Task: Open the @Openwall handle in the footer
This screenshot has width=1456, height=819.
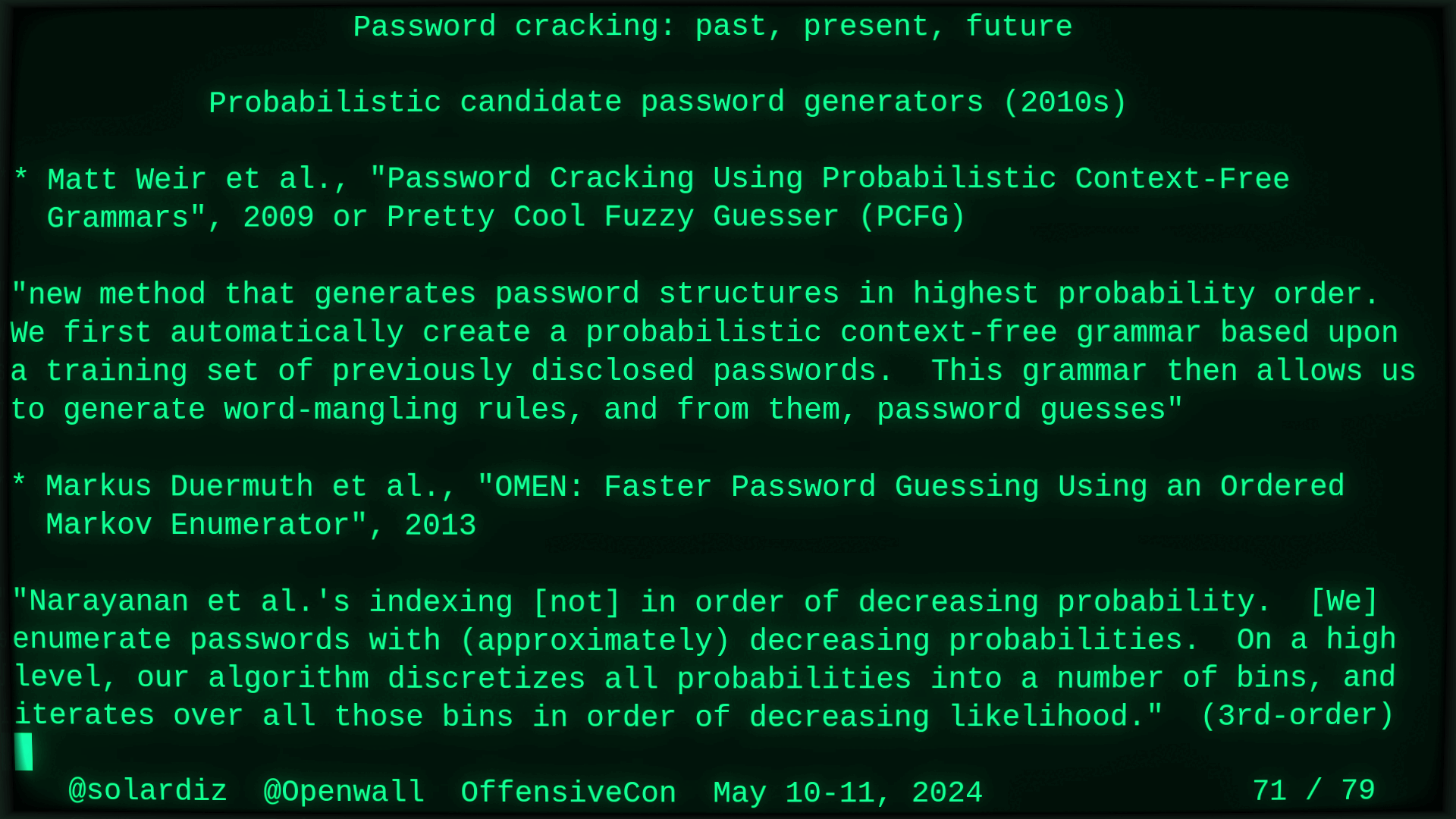Action: [x=344, y=792]
